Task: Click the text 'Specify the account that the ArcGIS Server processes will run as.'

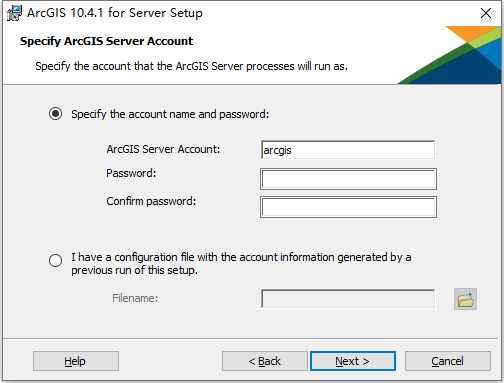Action: [x=191, y=66]
